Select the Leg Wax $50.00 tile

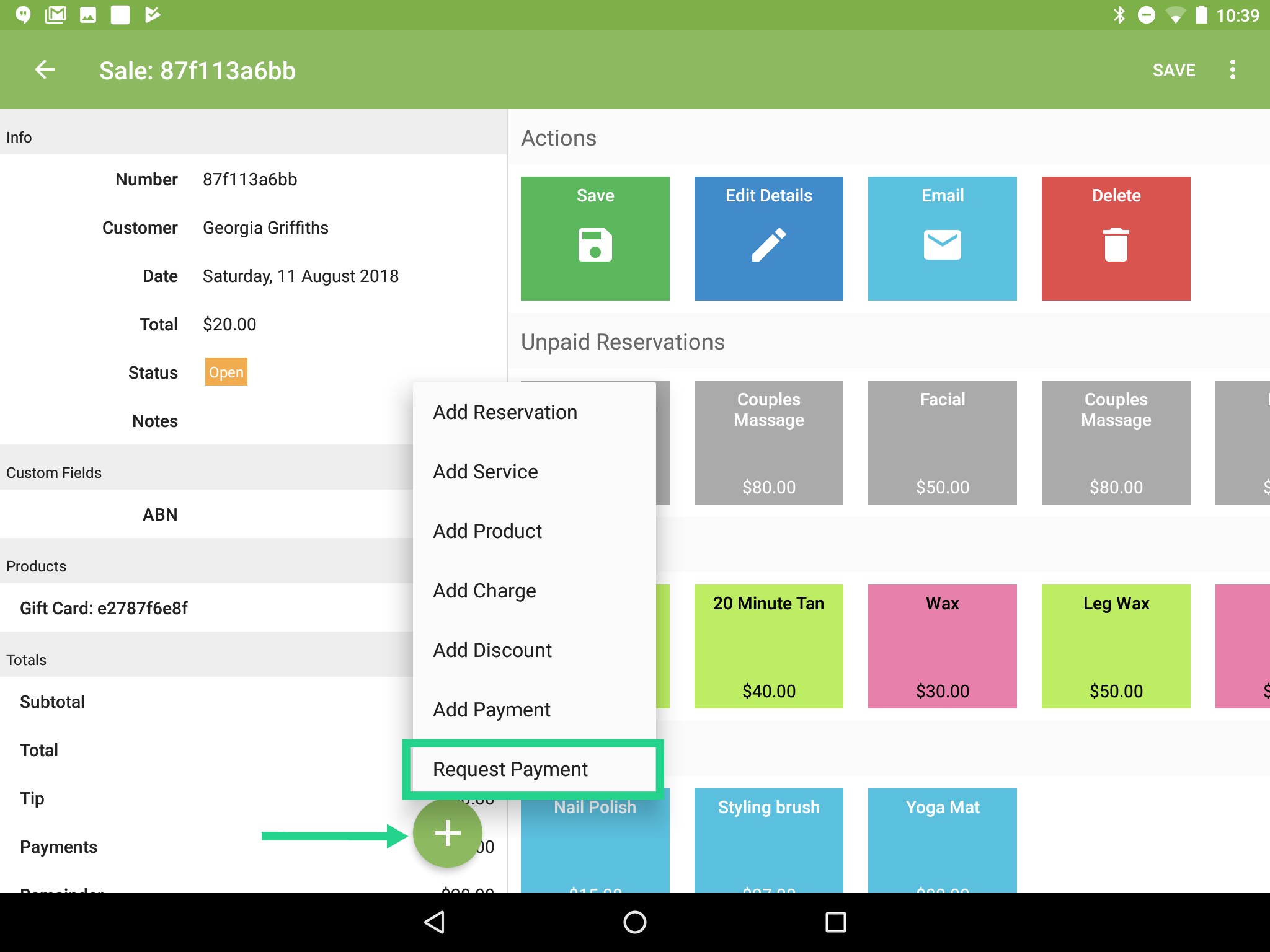coord(1116,646)
